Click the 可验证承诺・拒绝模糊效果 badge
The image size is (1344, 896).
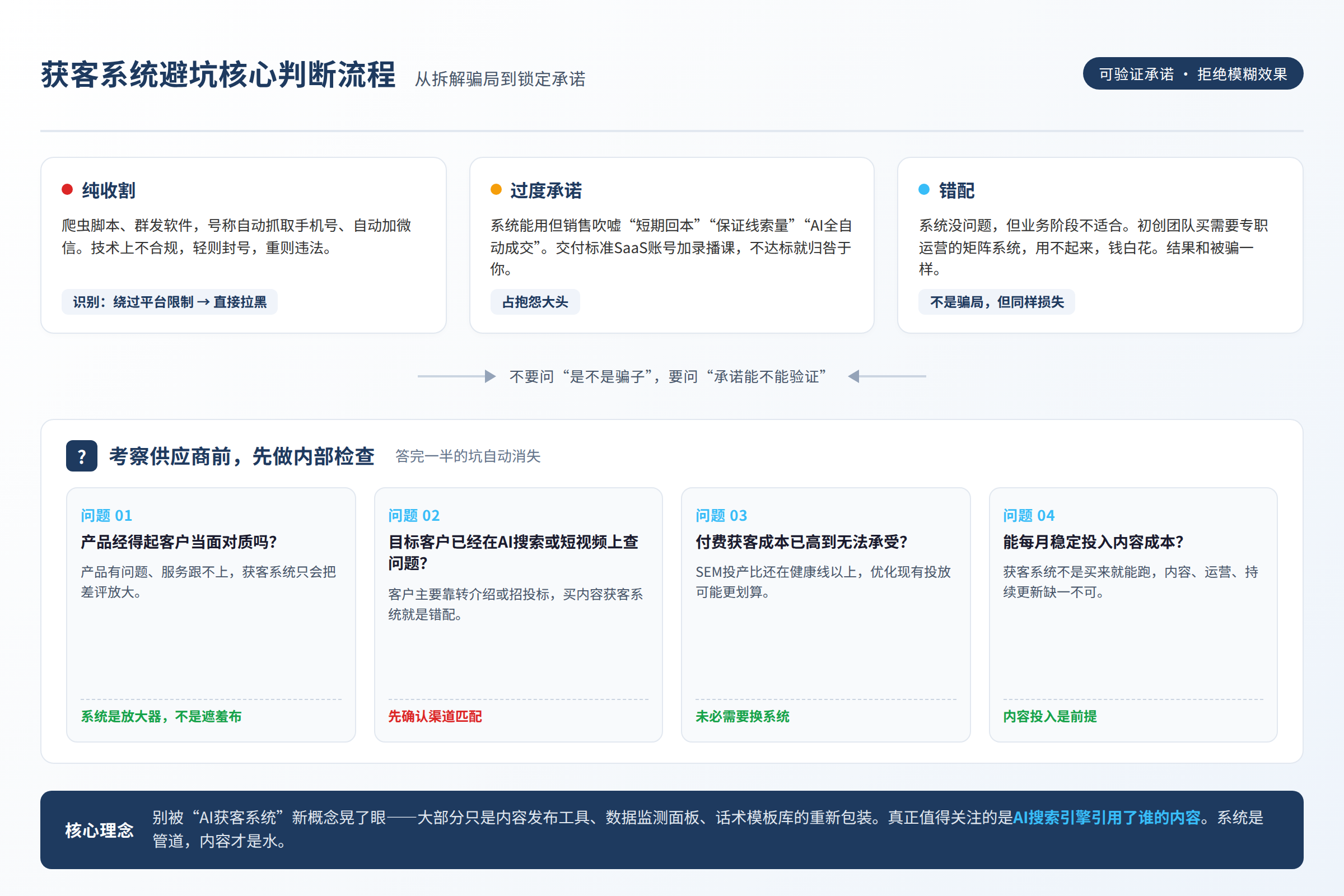point(1193,74)
